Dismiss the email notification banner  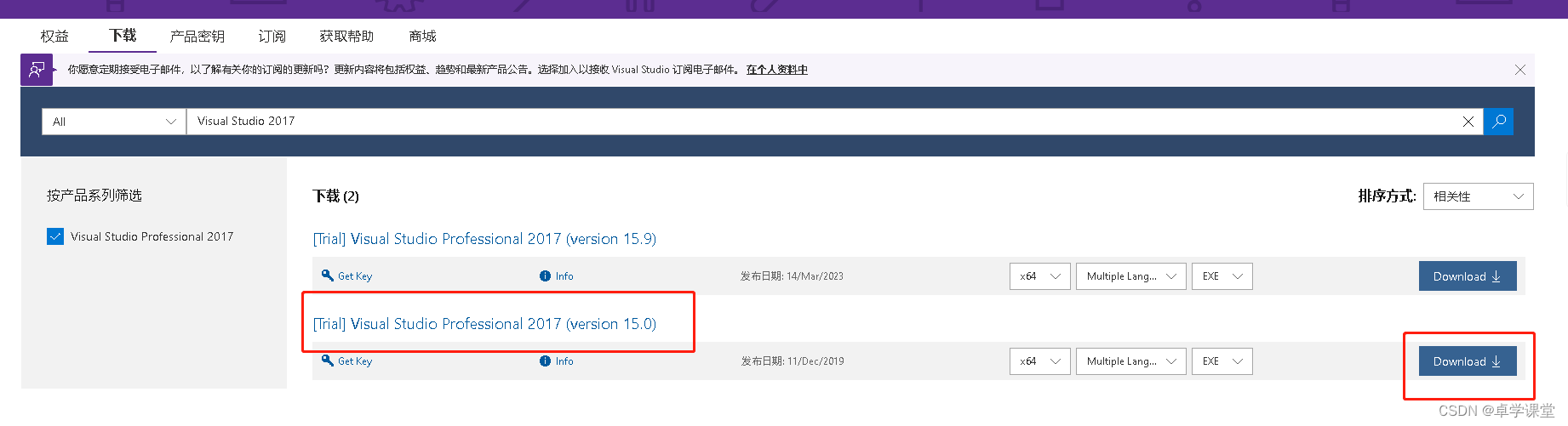[x=1520, y=70]
